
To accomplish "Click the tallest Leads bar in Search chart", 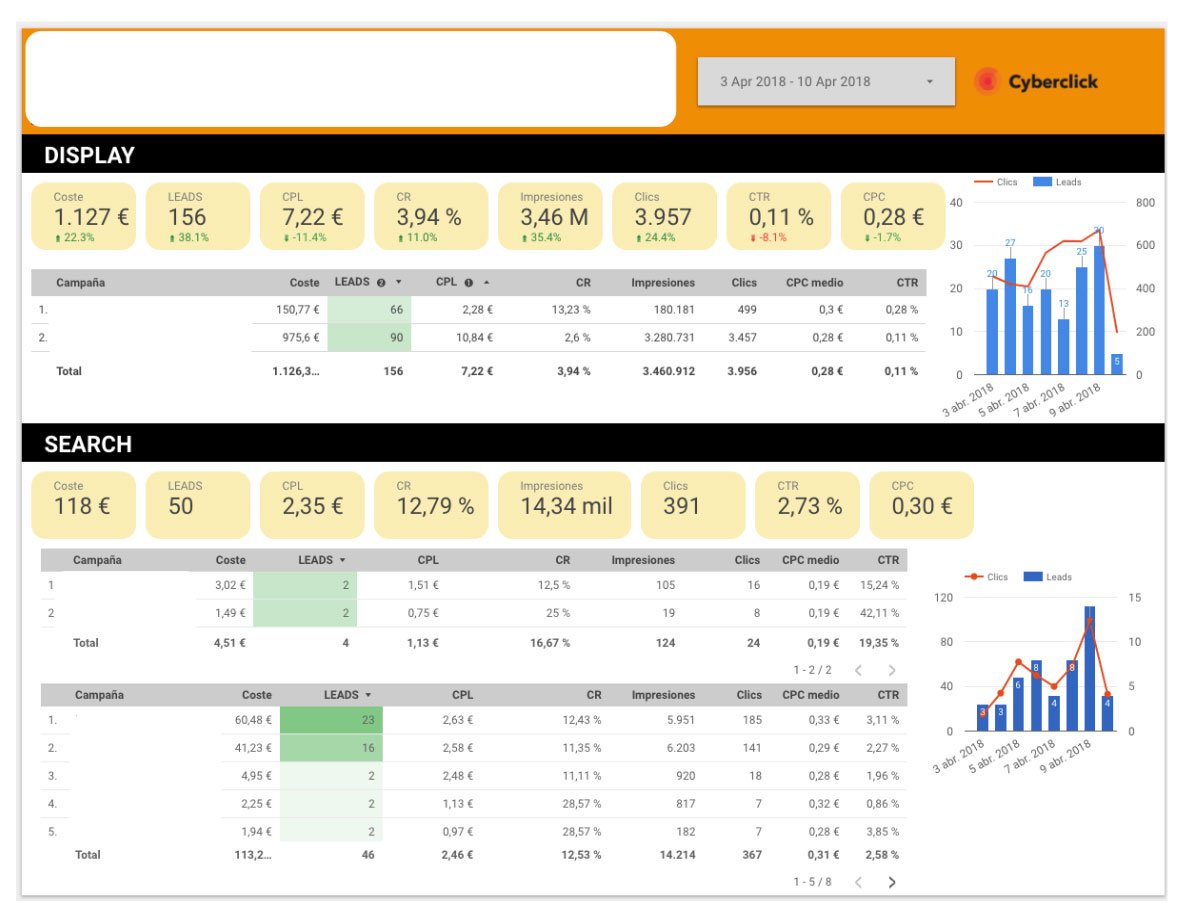I will pos(1089,668).
